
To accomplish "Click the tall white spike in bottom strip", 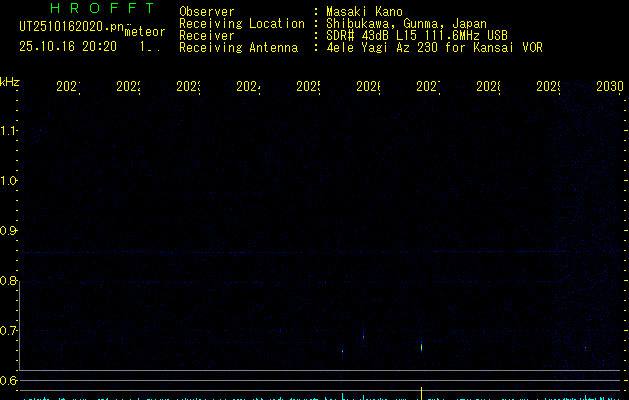I will [422, 392].
